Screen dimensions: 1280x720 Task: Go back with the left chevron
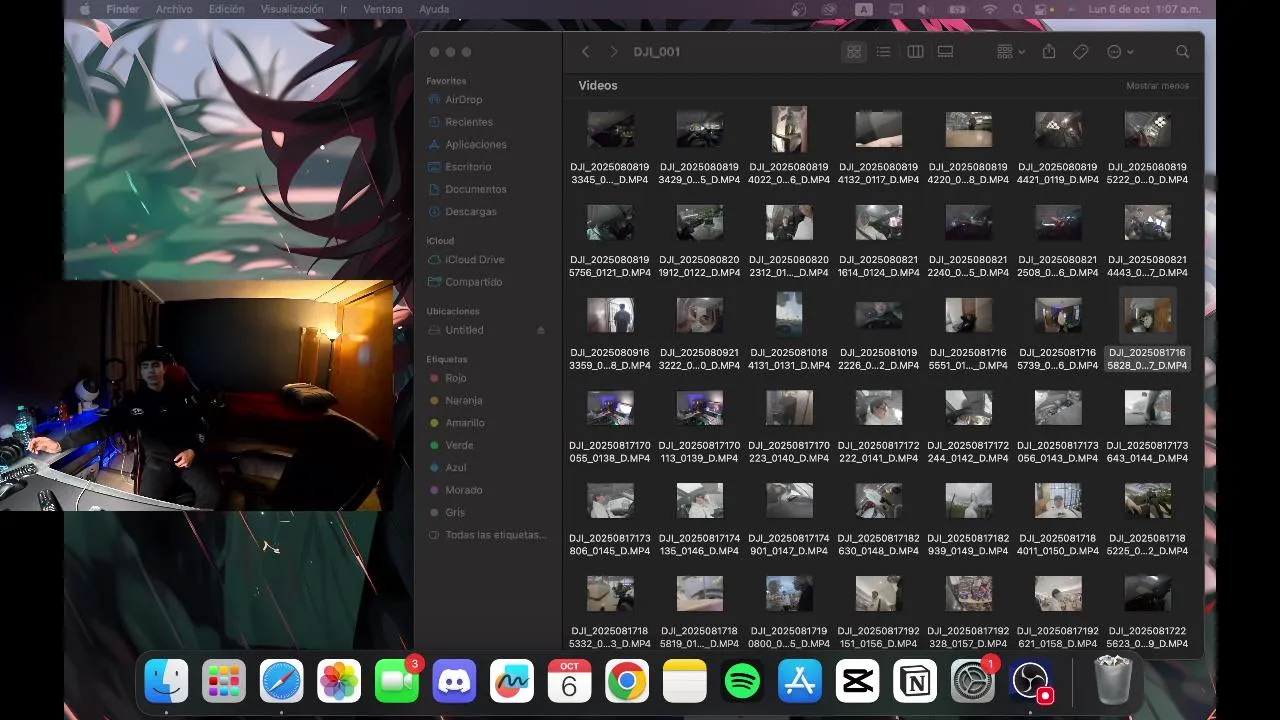(x=586, y=52)
